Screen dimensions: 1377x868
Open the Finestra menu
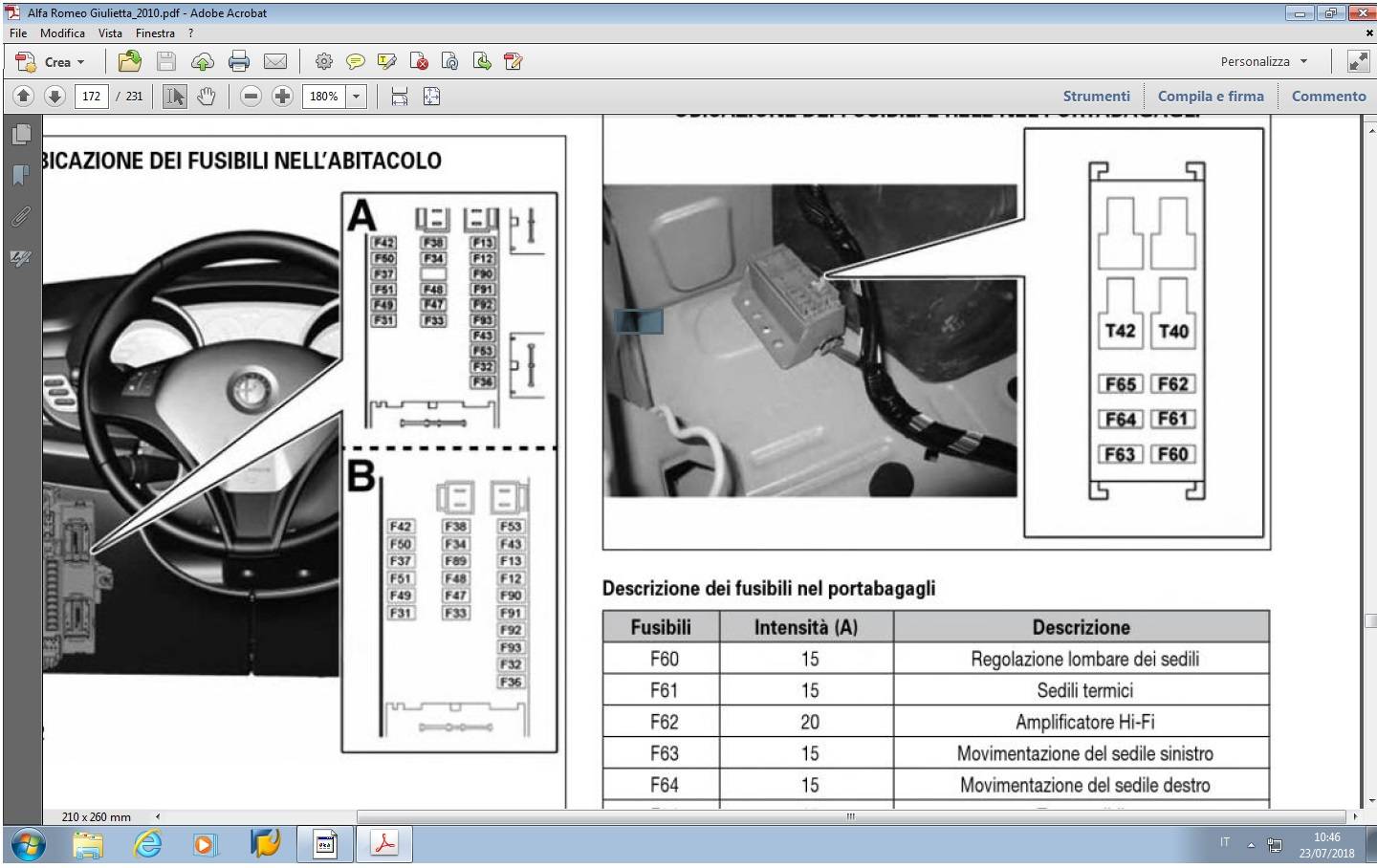pyautogui.click(x=155, y=33)
